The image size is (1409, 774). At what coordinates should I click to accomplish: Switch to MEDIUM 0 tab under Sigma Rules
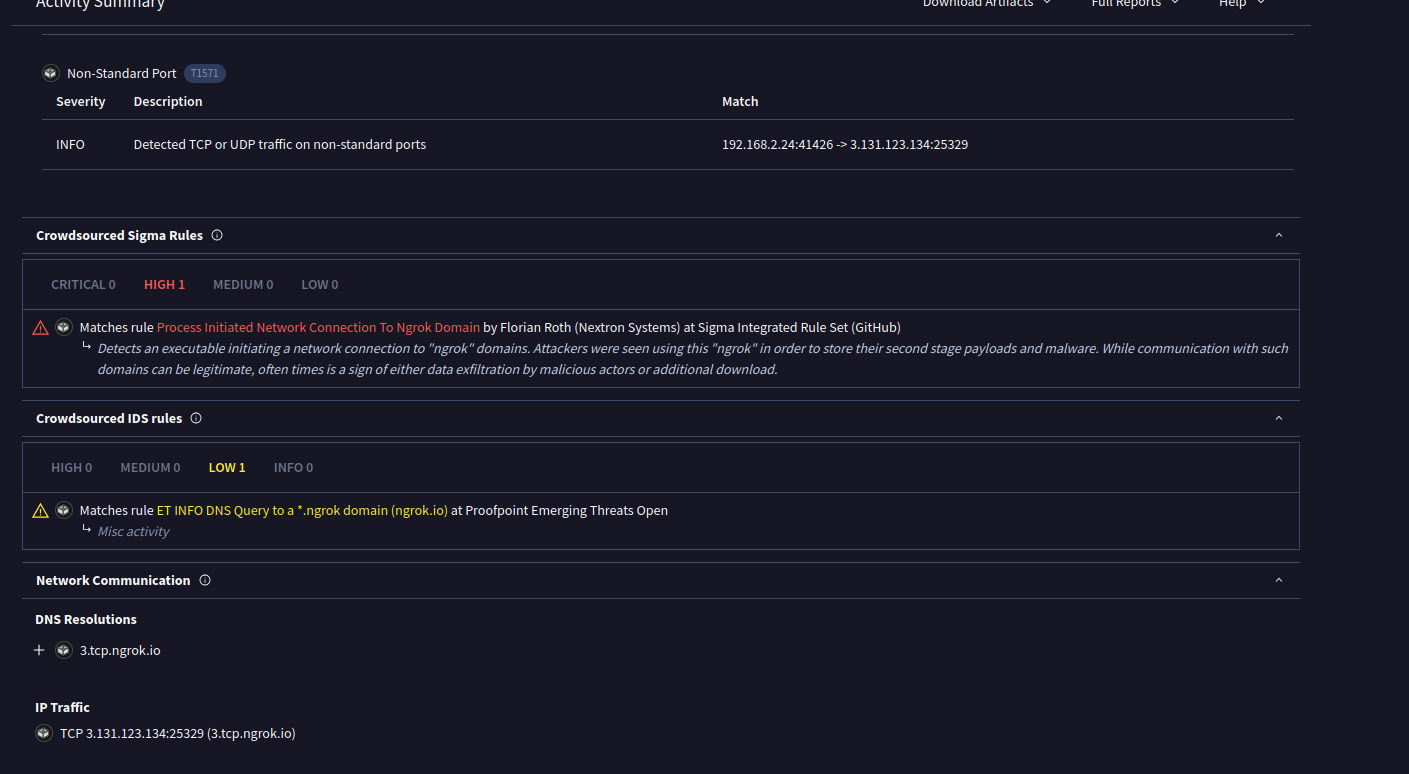(243, 285)
